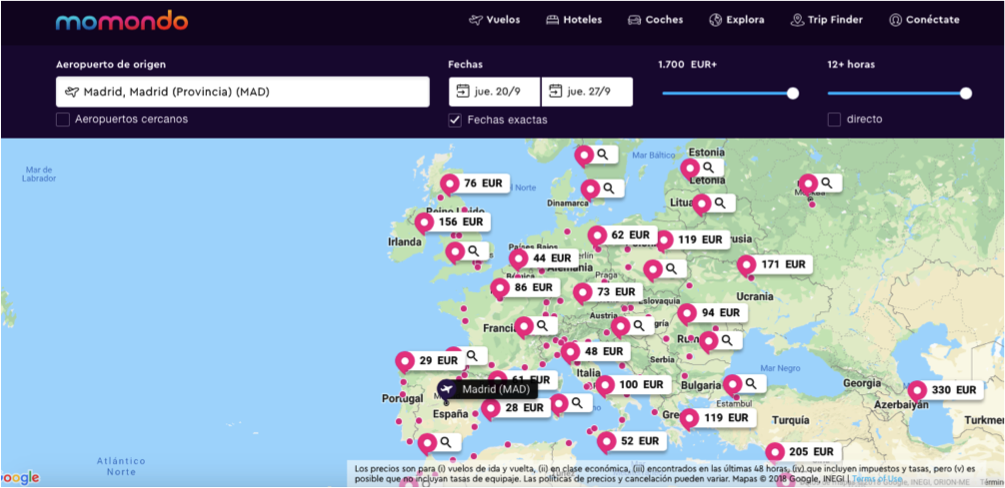Enable the Aeropuertos cercanos checkbox
Image resolution: width=1005 pixels, height=488 pixels.
[63, 119]
